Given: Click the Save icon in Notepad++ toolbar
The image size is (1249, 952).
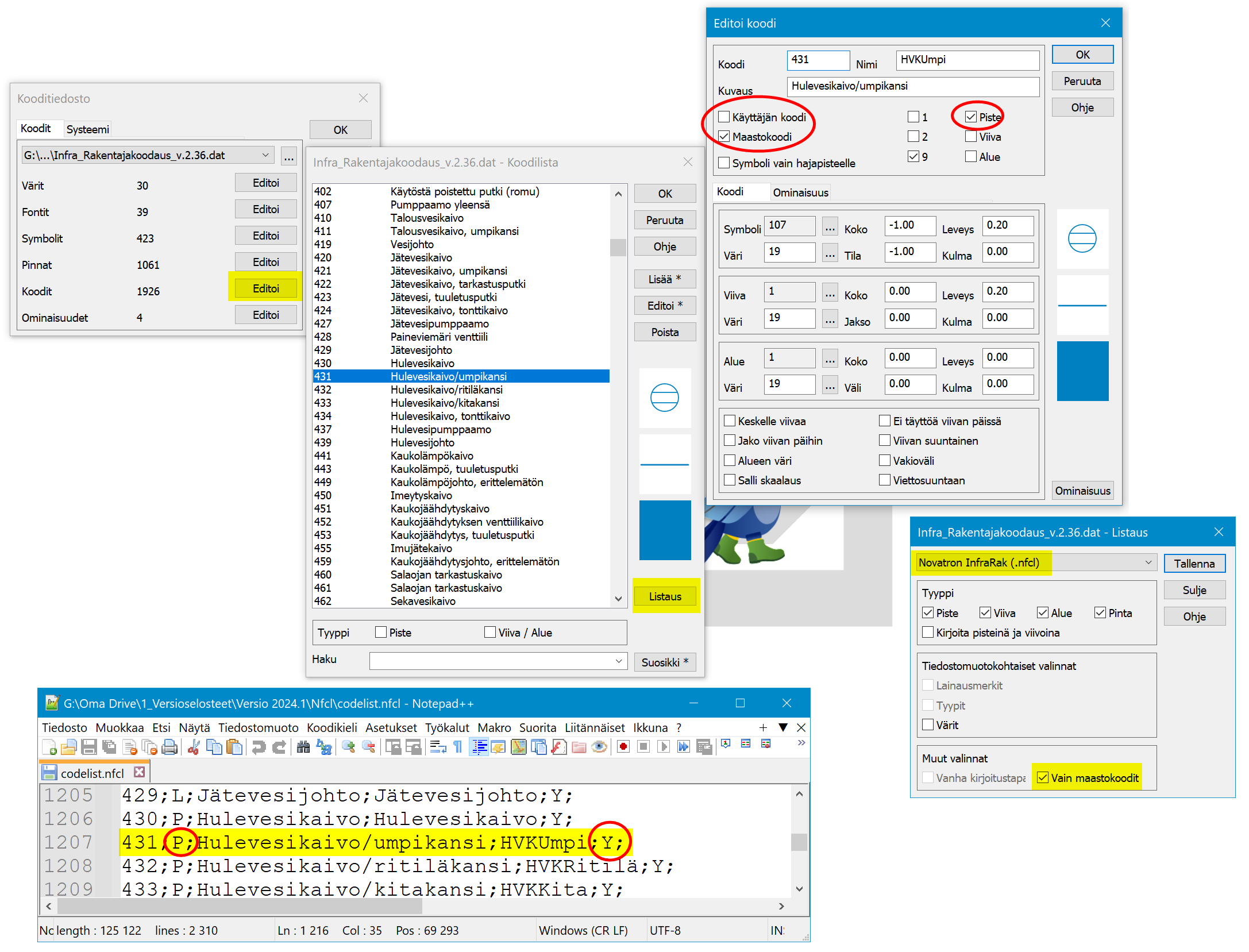Looking at the screenshot, I should pyautogui.click(x=88, y=747).
